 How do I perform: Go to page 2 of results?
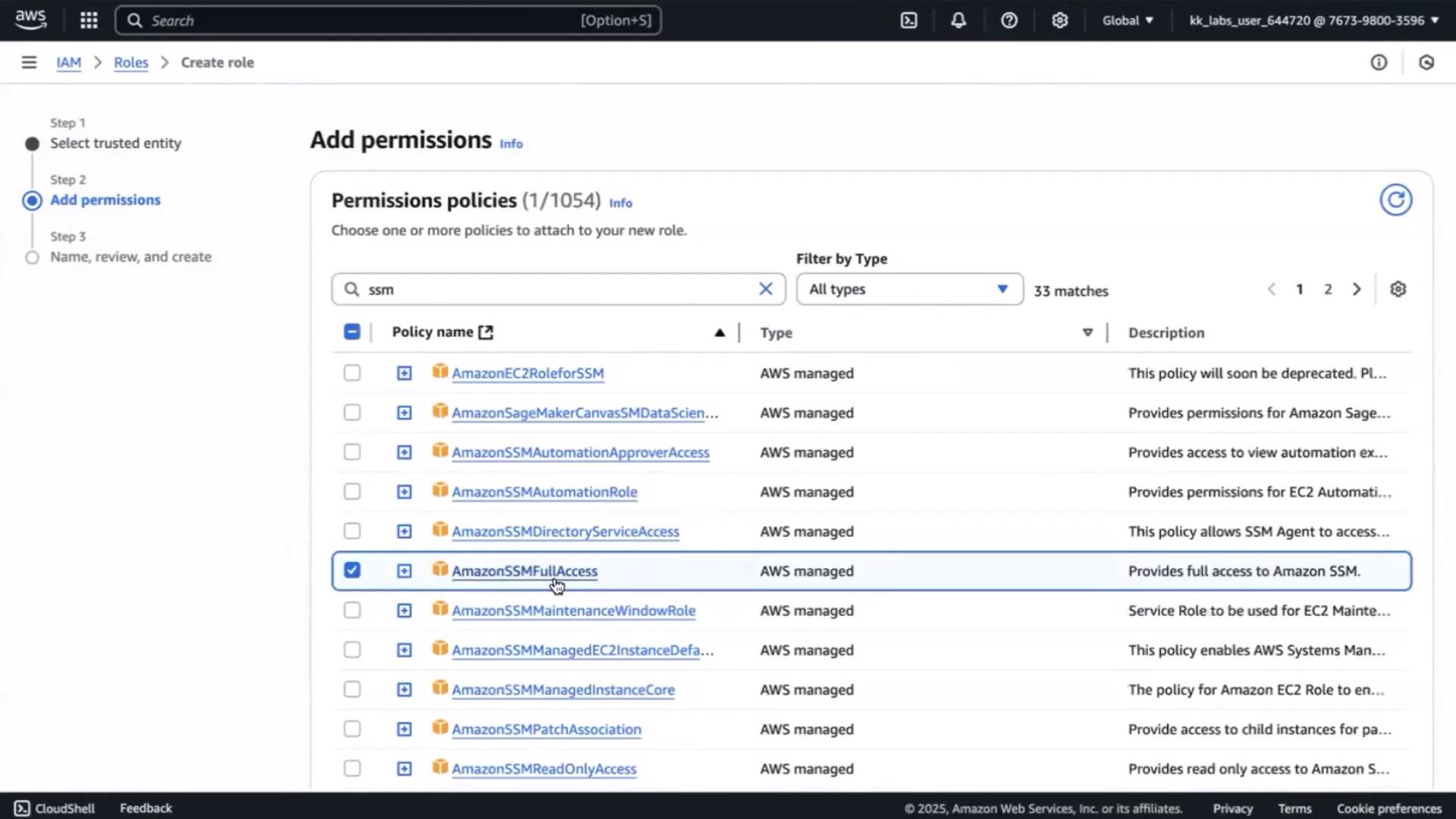(1328, 289)
